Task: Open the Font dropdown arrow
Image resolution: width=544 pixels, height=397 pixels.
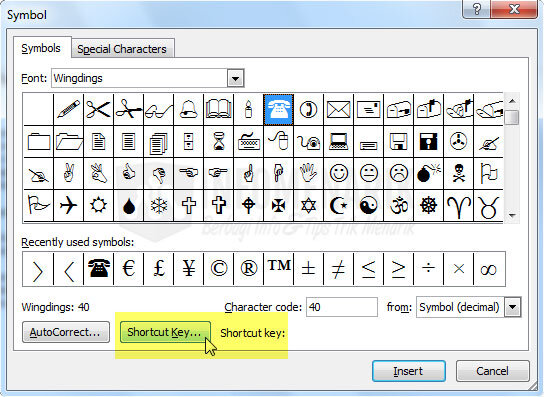Action: [236, 78]
